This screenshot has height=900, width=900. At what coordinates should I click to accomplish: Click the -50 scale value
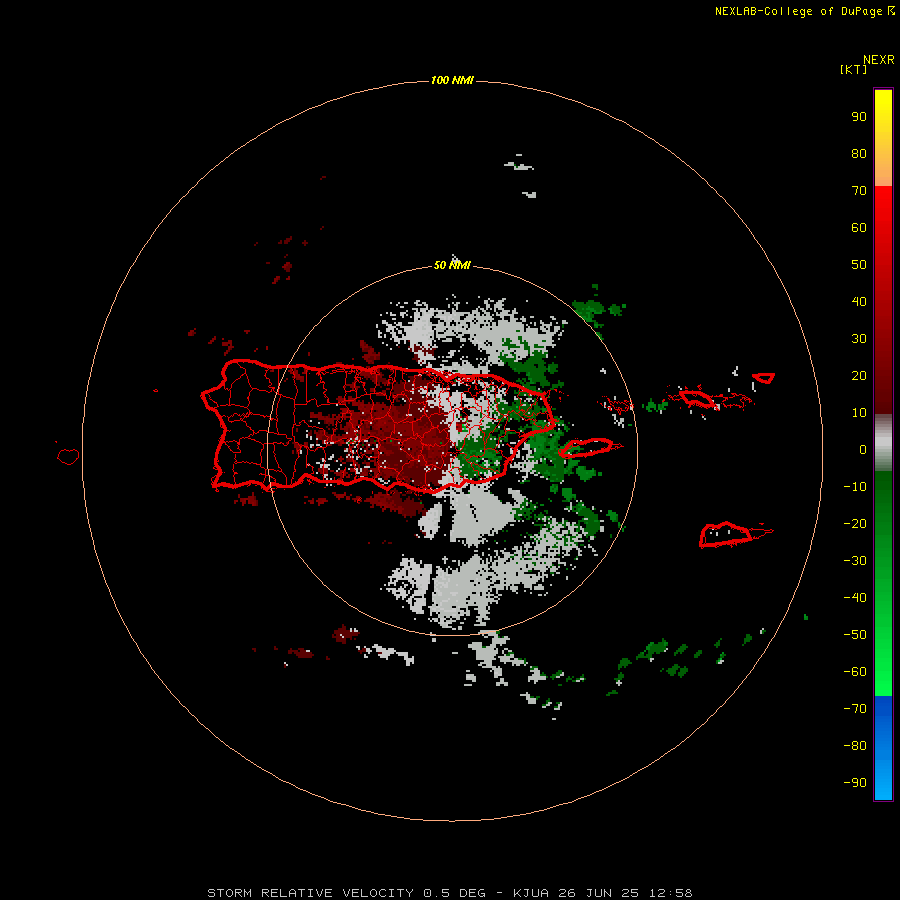point(855,635)
